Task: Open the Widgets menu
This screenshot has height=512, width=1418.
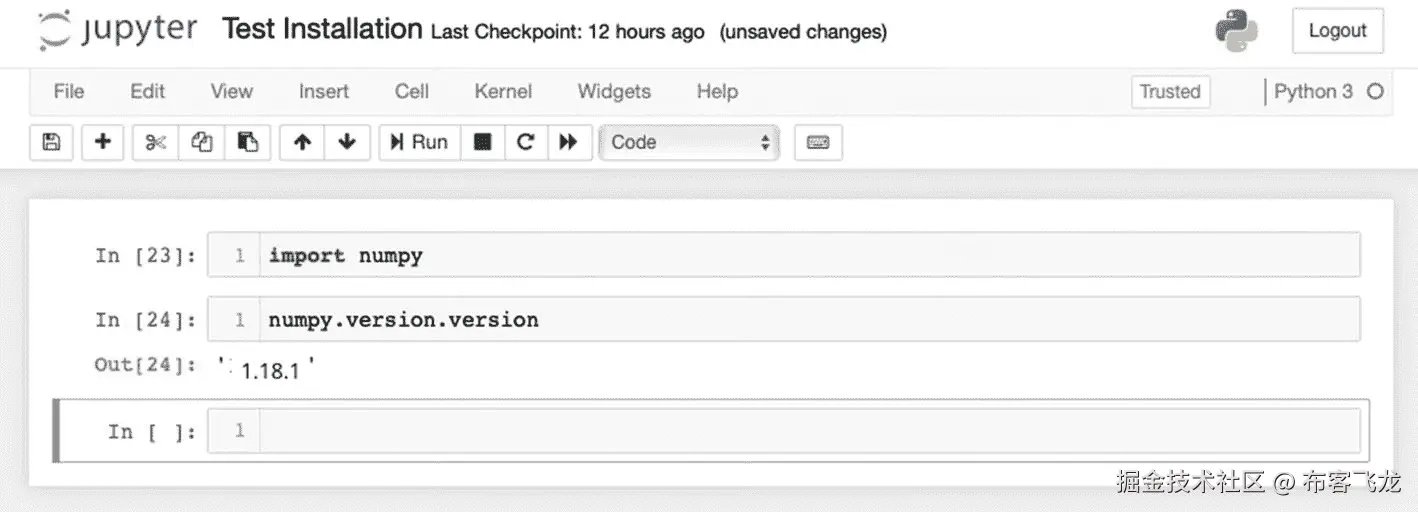Action: click(614, 91)
